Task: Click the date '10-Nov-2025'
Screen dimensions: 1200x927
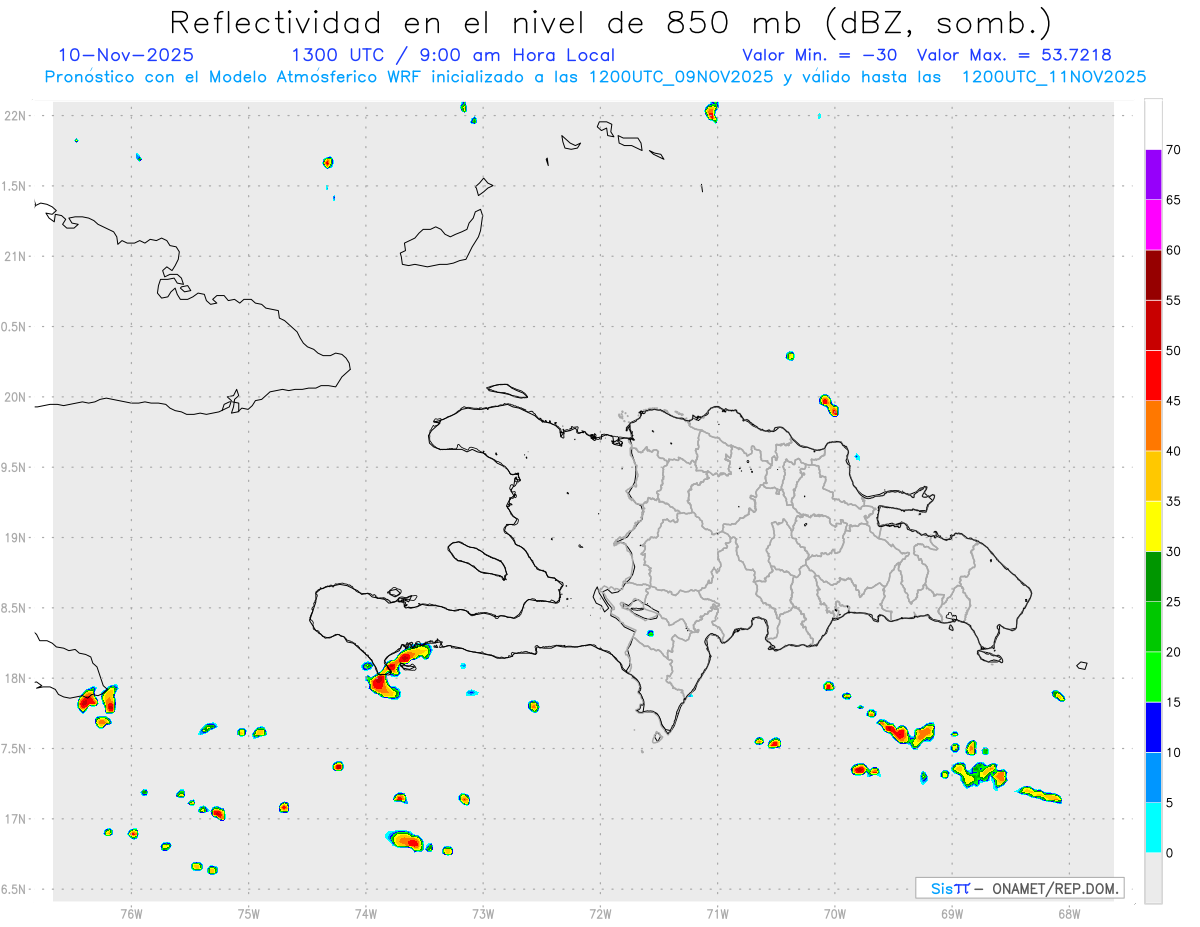Action: [127, 55]
